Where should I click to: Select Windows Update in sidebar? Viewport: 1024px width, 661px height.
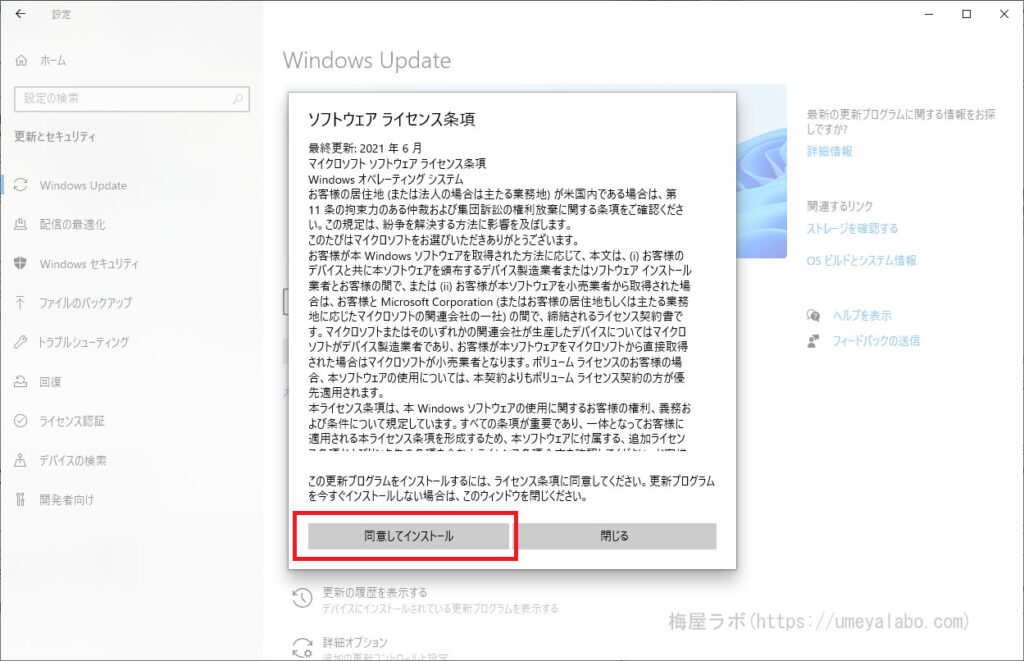tap(84, 185)
